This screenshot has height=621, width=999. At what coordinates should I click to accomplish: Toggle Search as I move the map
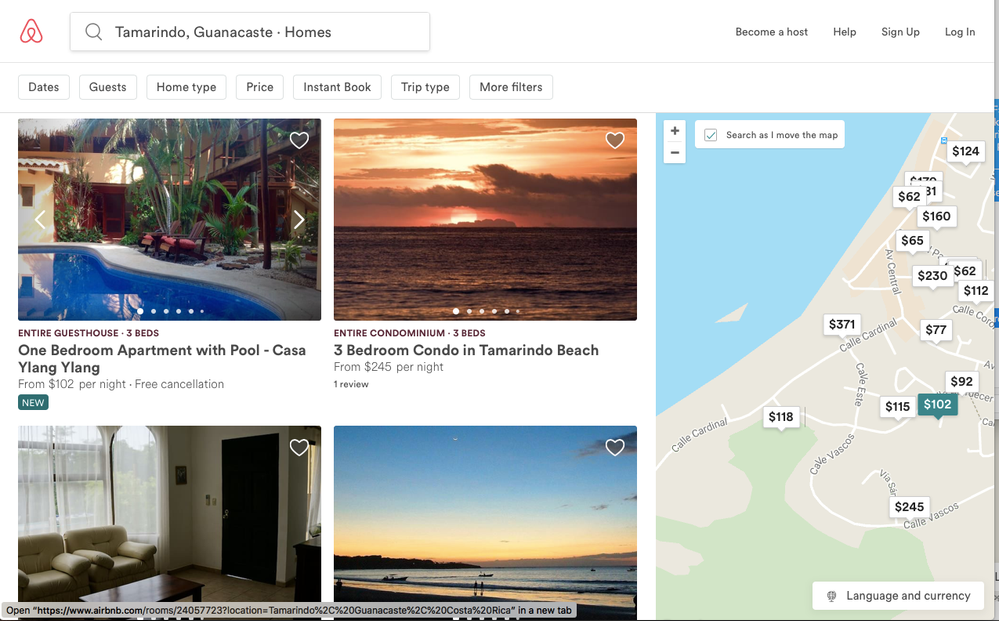click(x=711, y=135)
